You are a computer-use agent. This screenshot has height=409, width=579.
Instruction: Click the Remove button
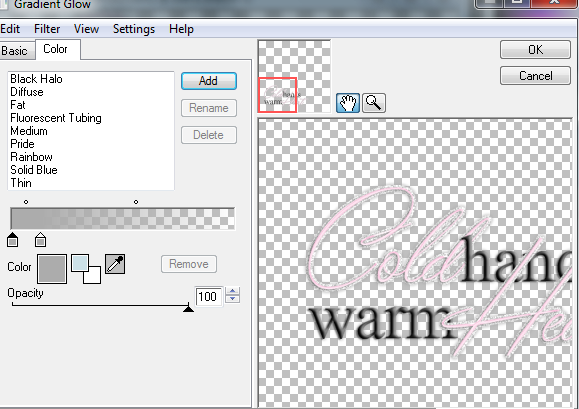tap(189, 264)
